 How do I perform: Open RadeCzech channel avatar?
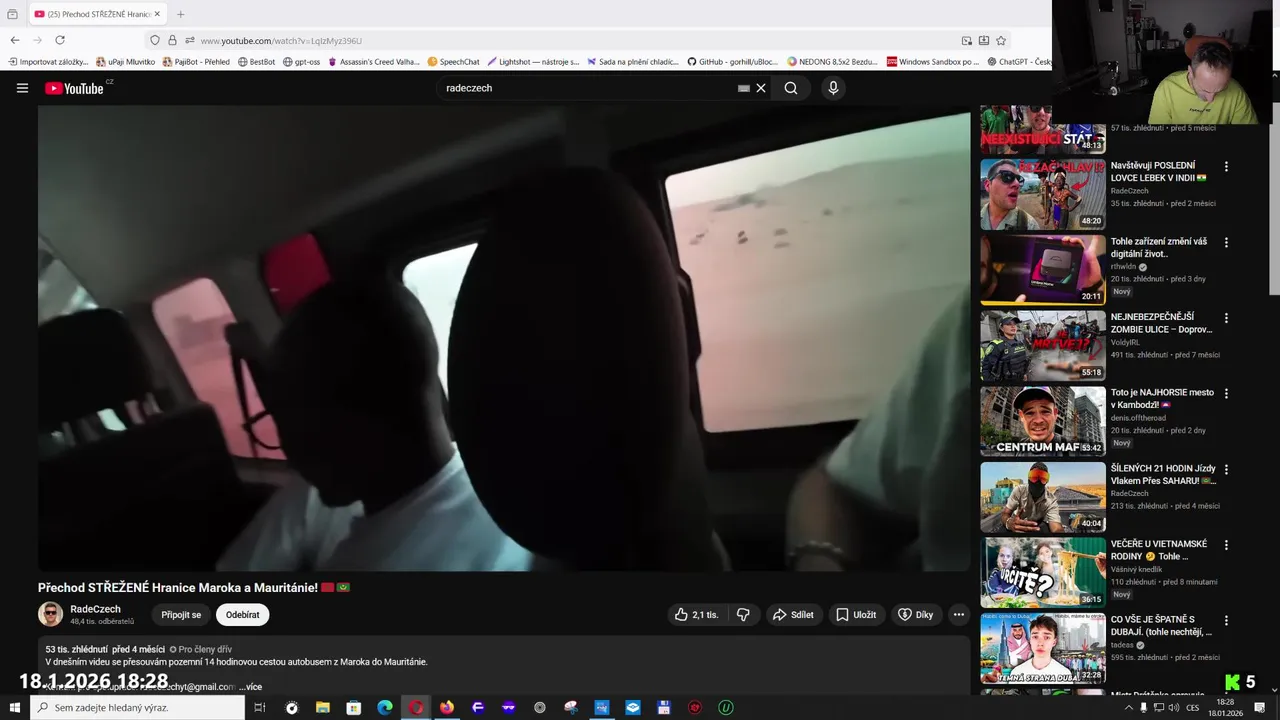50,614
